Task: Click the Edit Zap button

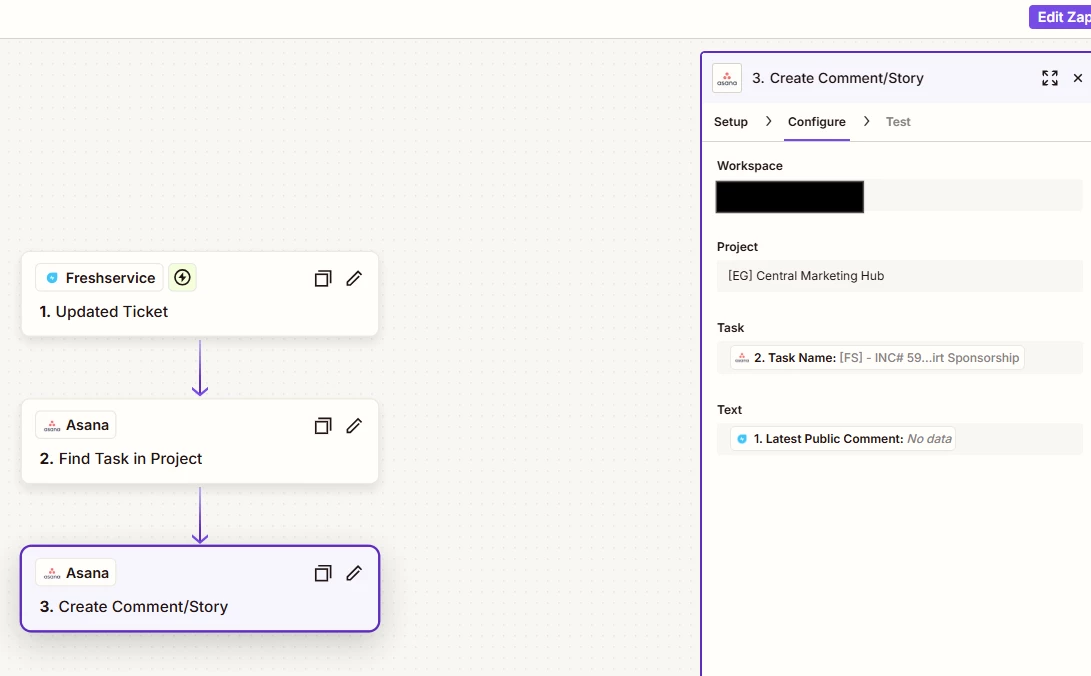Action: (x=1060, y=17)
